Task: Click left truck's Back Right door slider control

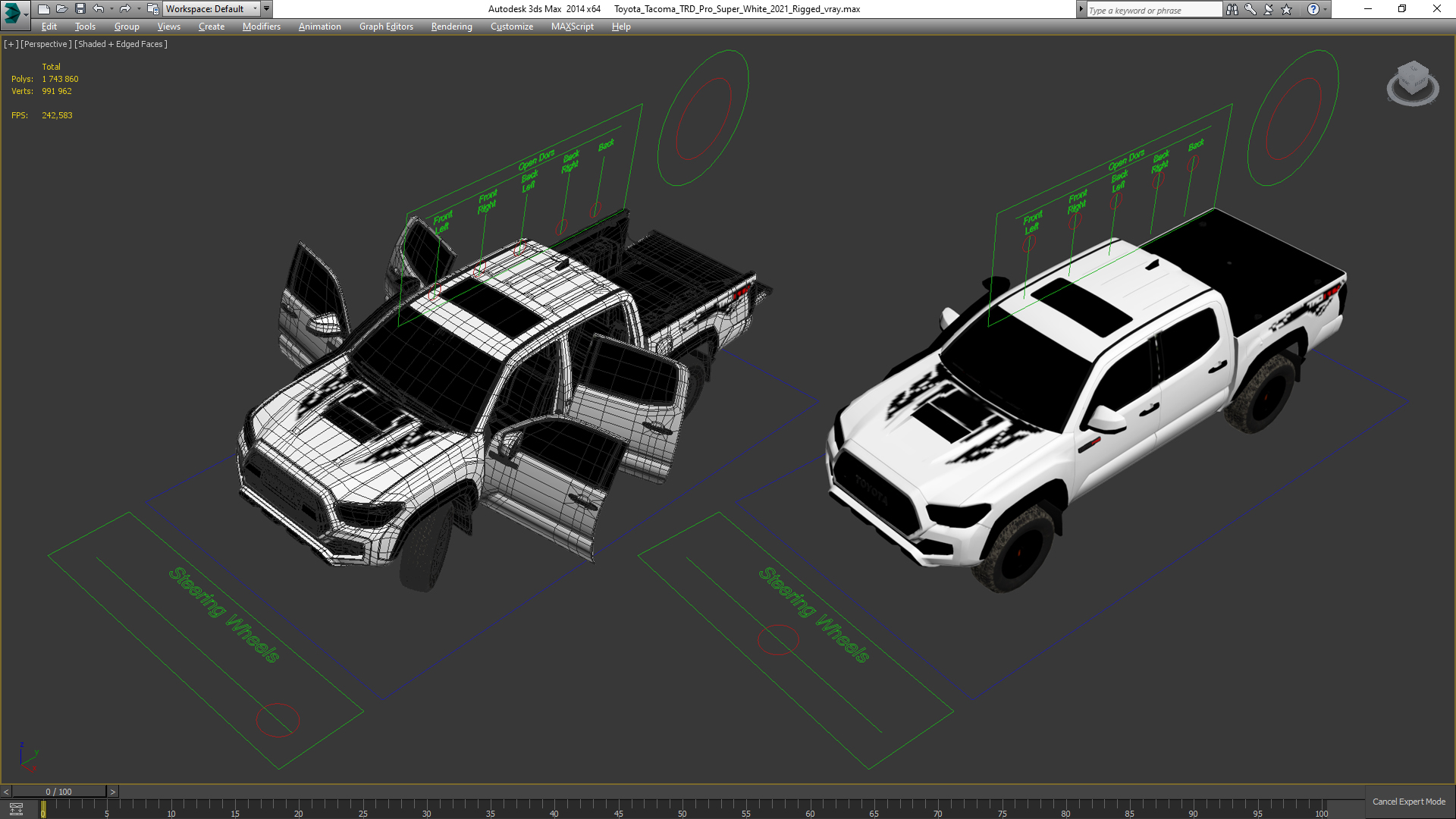Action: pos(562,226)
